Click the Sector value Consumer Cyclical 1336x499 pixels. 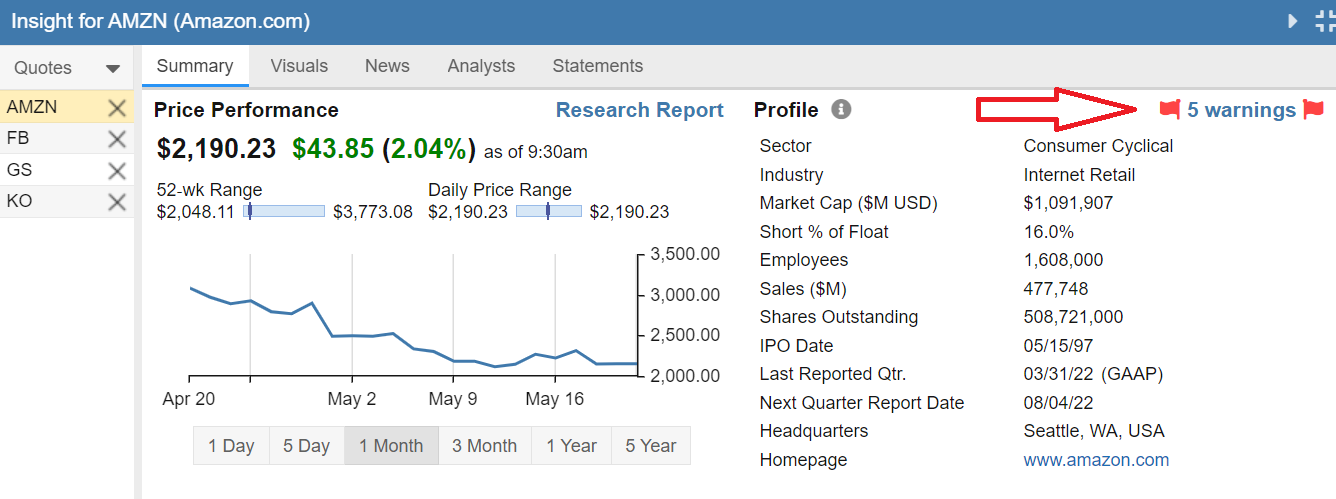point(1098,146)
